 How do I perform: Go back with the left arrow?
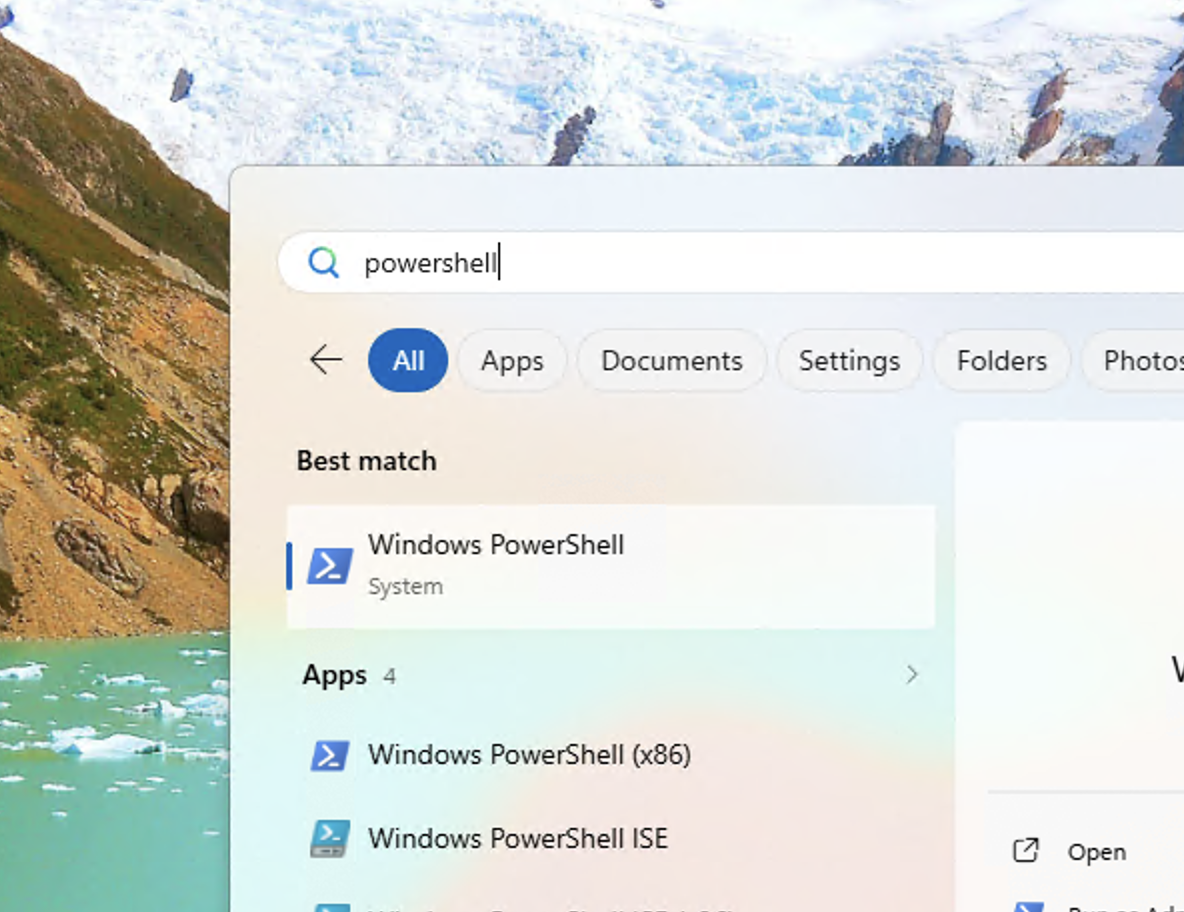point(326,359)
